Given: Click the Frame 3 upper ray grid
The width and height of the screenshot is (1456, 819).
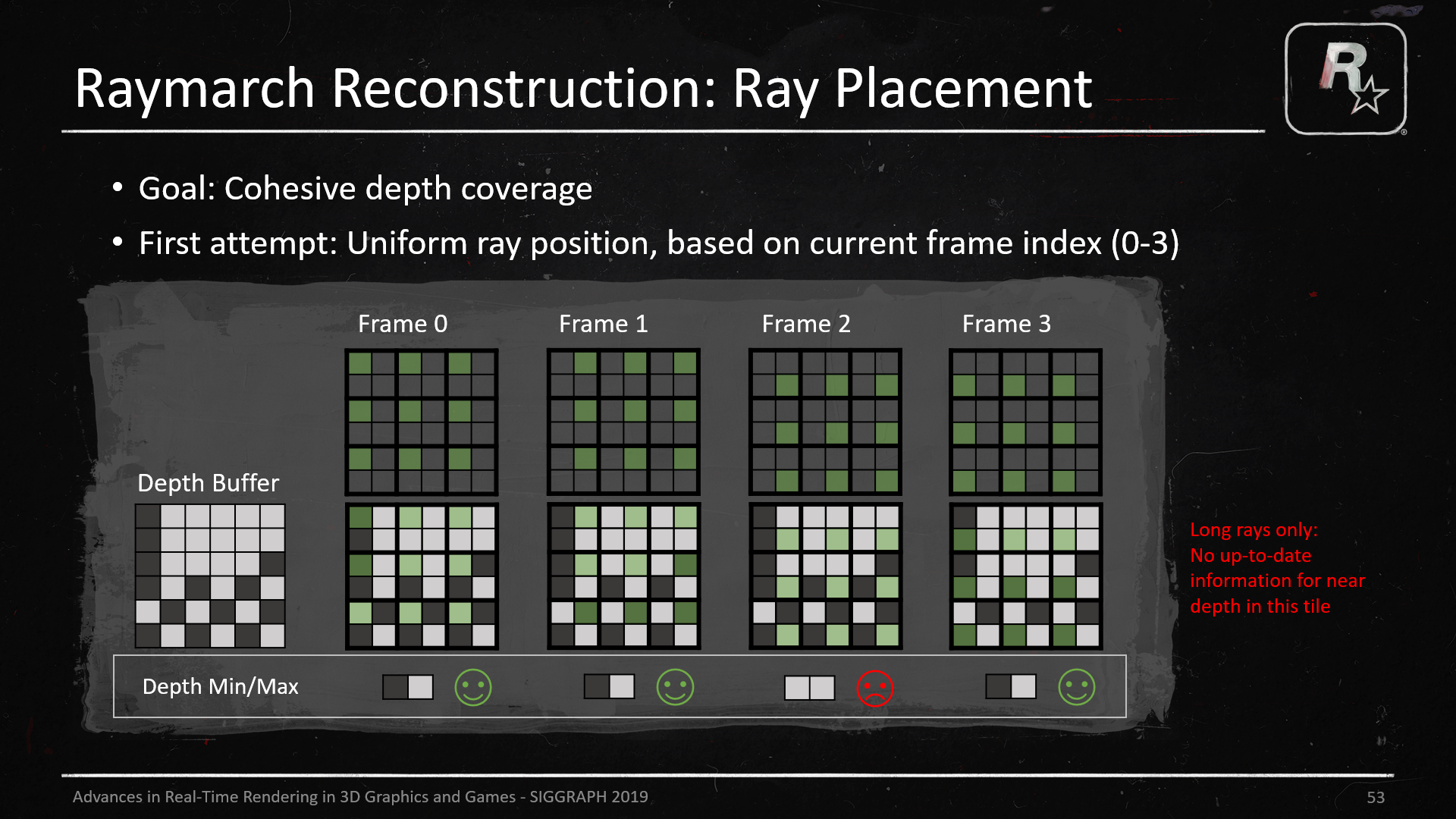Looking at the screenshot, I should click(1025, 422).
